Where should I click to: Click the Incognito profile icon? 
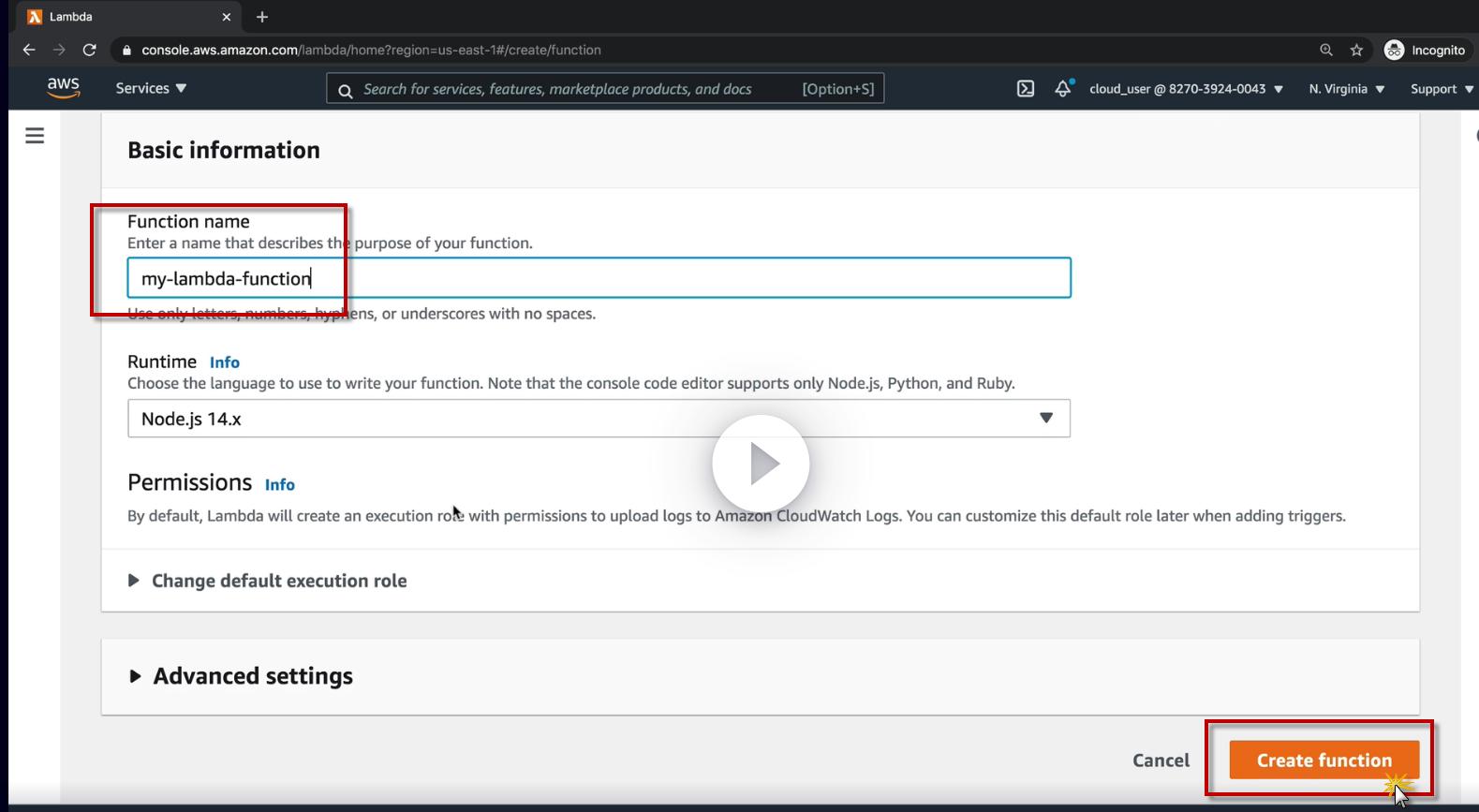pos(1394,50)
